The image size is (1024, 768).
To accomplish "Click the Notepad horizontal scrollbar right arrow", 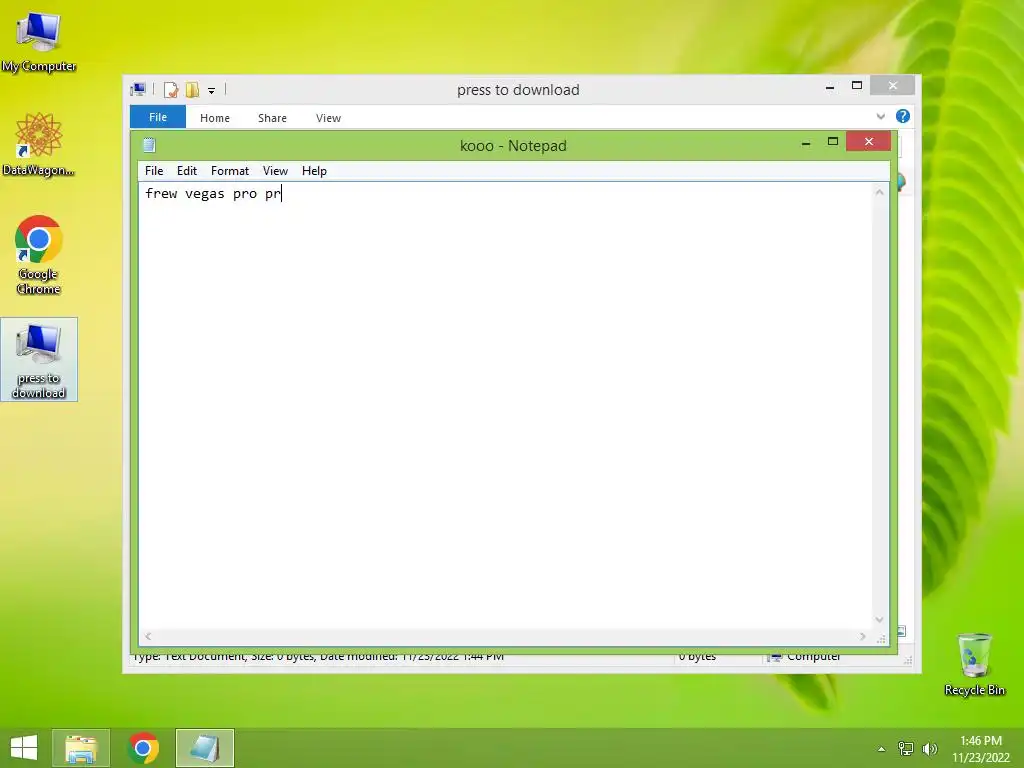I will click(x=863, y=636).
